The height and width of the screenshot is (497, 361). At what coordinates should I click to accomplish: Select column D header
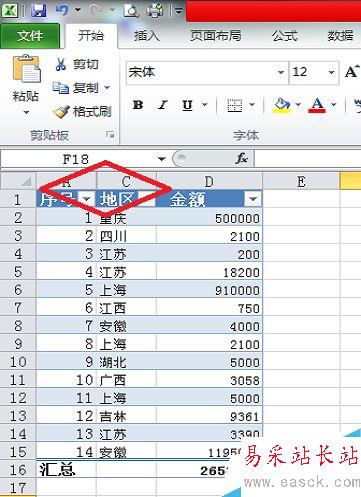[209, 181]
